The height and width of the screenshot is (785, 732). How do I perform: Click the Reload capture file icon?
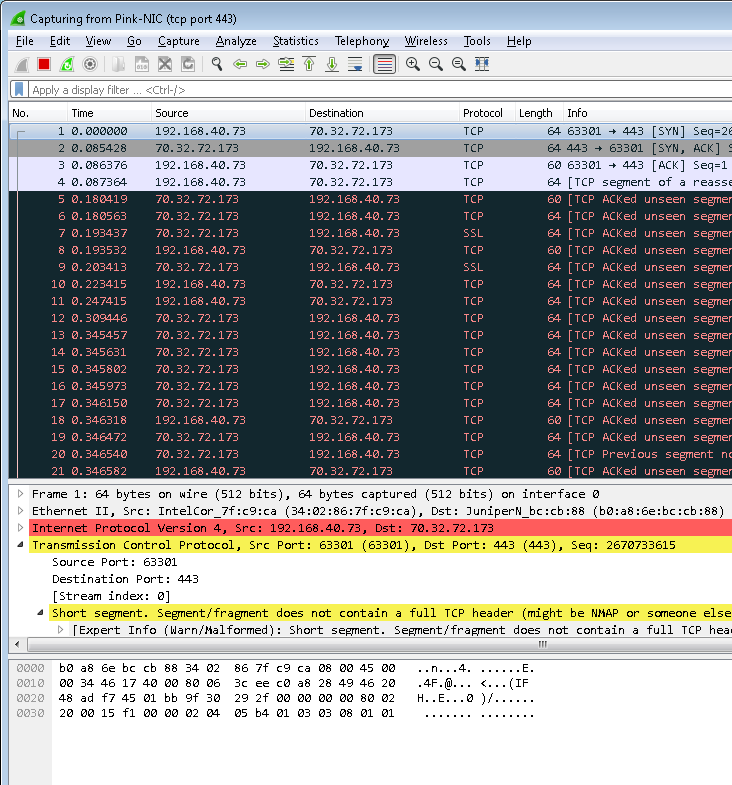[188, 64]
